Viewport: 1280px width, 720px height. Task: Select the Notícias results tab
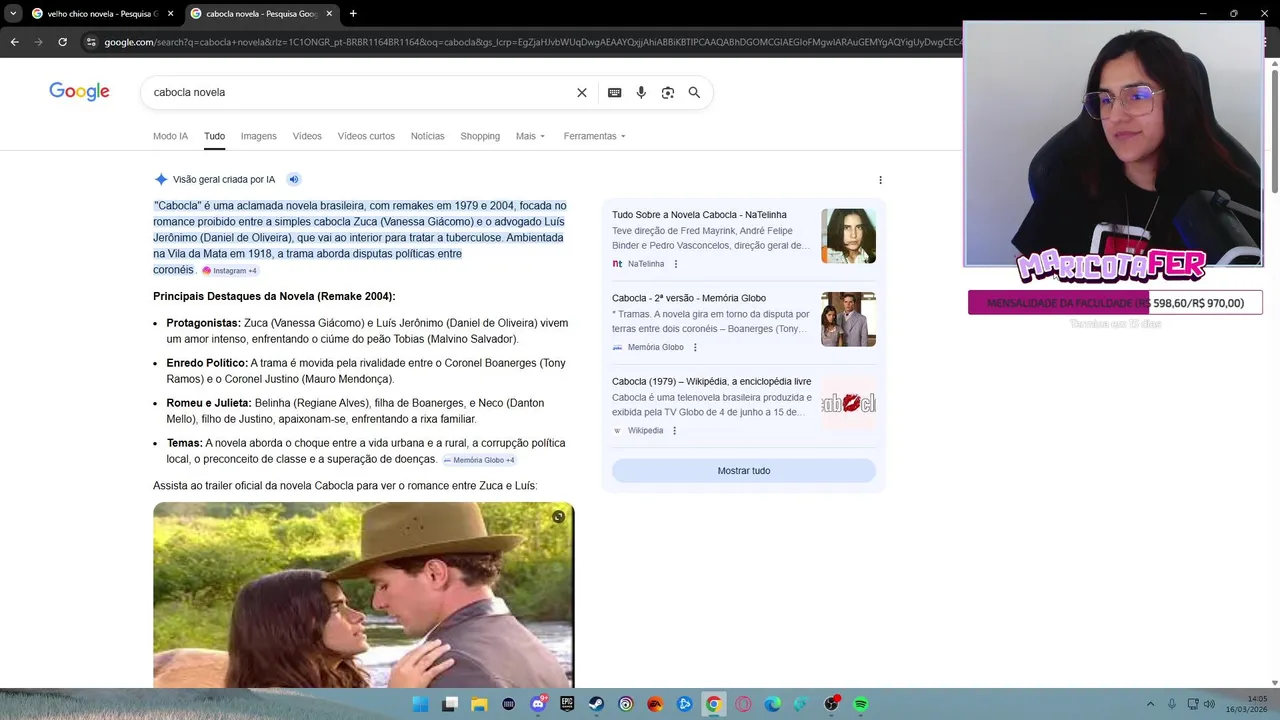click(427, 136)
